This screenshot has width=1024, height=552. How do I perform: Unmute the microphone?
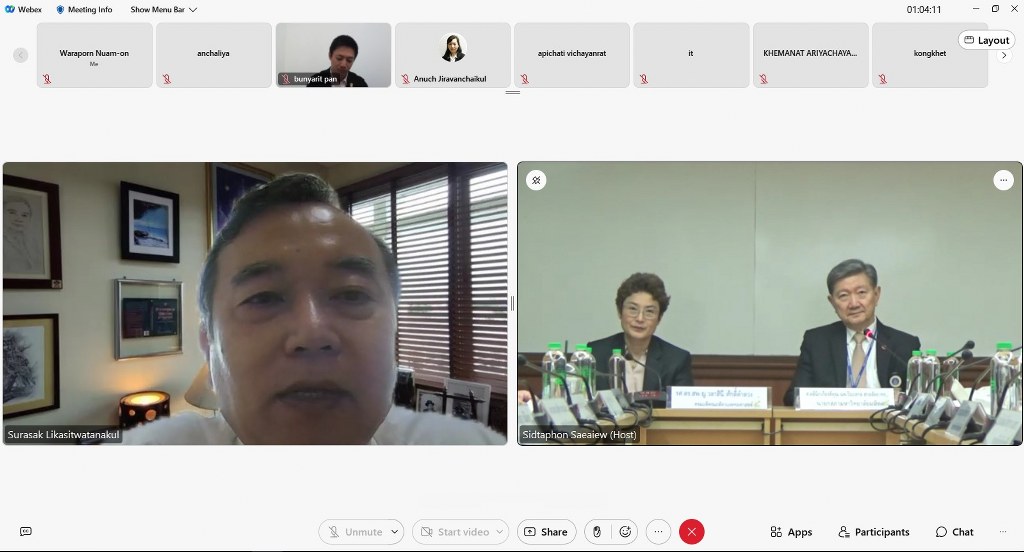click(354, 532)
